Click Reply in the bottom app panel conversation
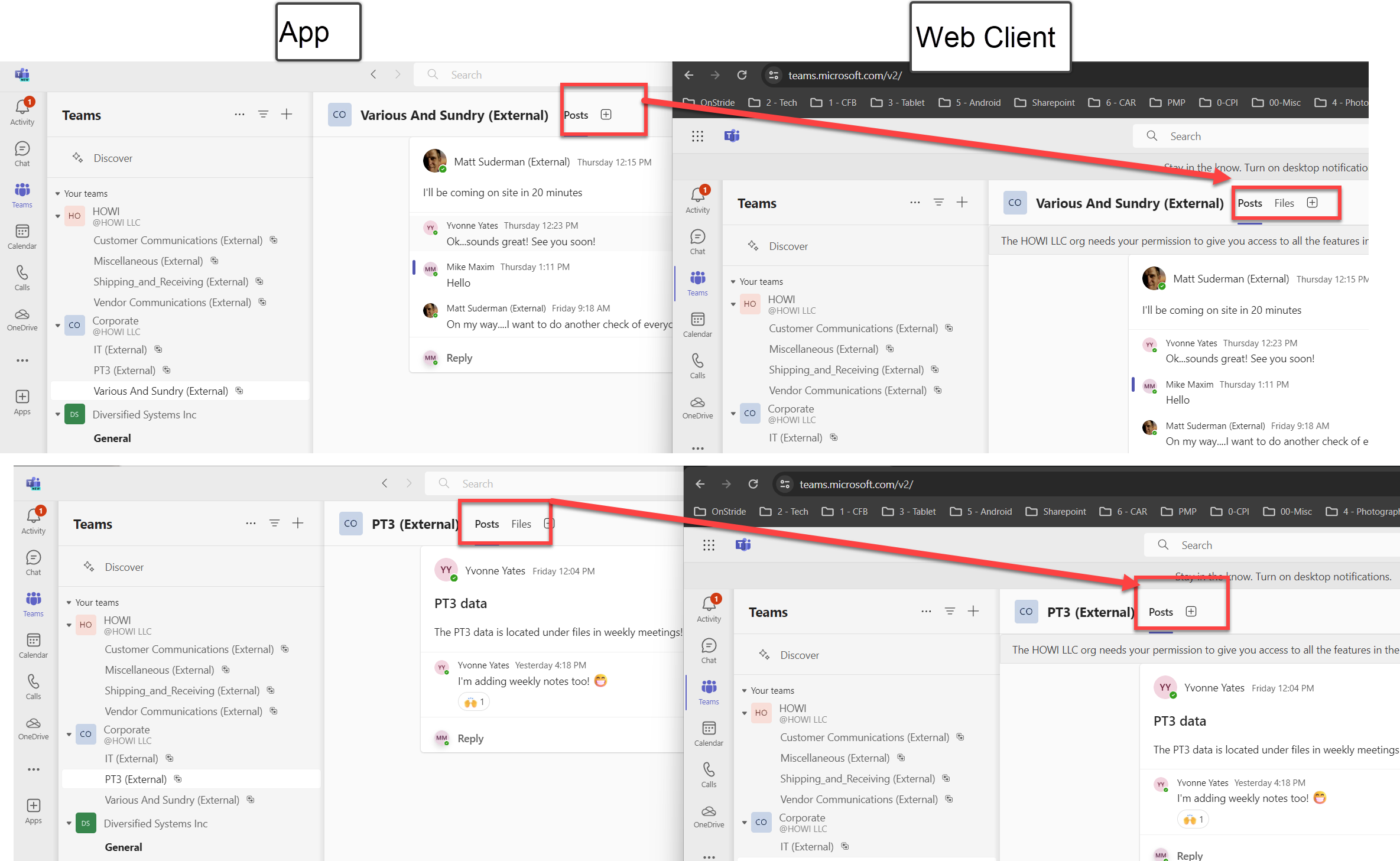Viewport: 1400px width, 861px height. point(470,739)
